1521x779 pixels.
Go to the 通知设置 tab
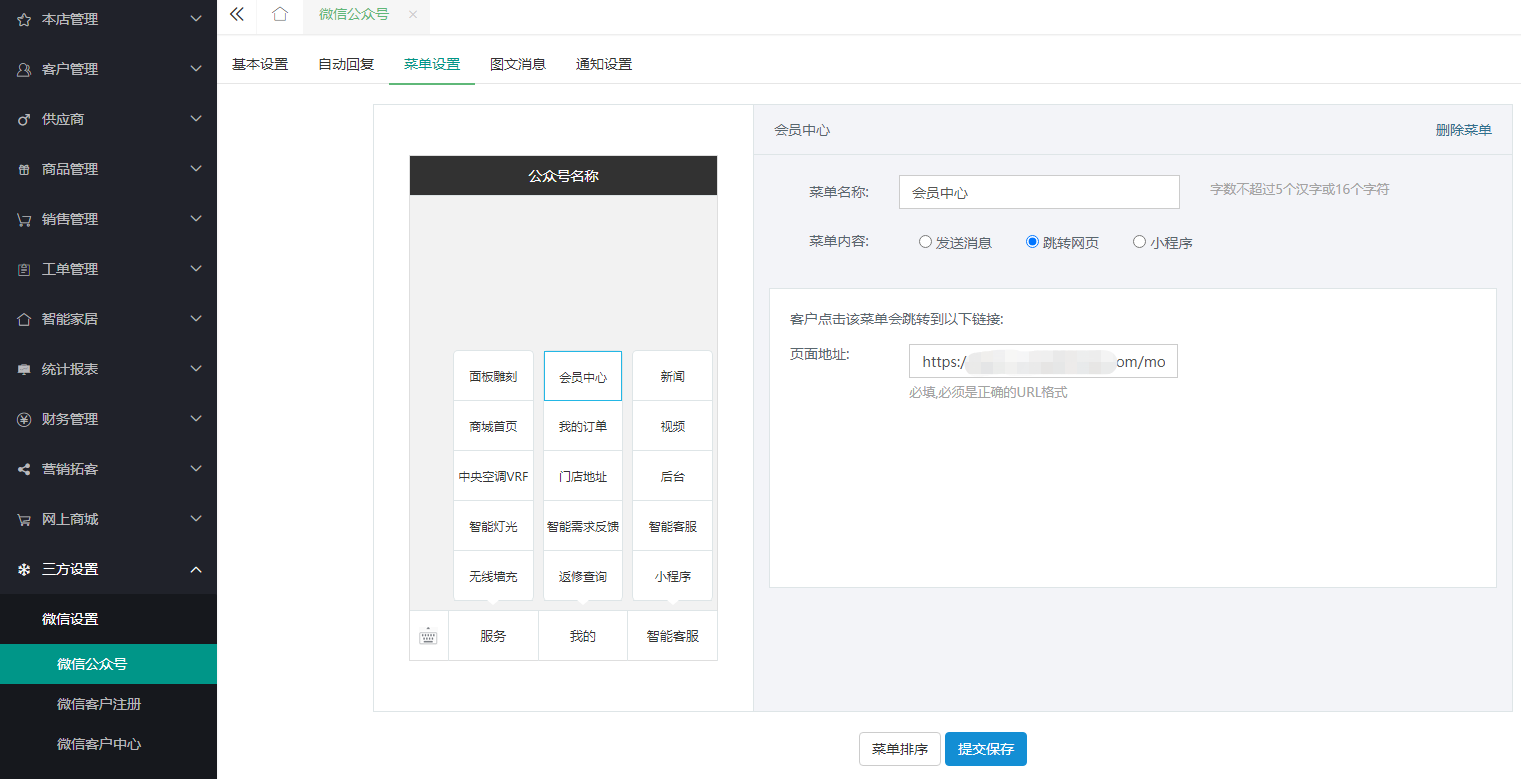(x=604, y=64)
